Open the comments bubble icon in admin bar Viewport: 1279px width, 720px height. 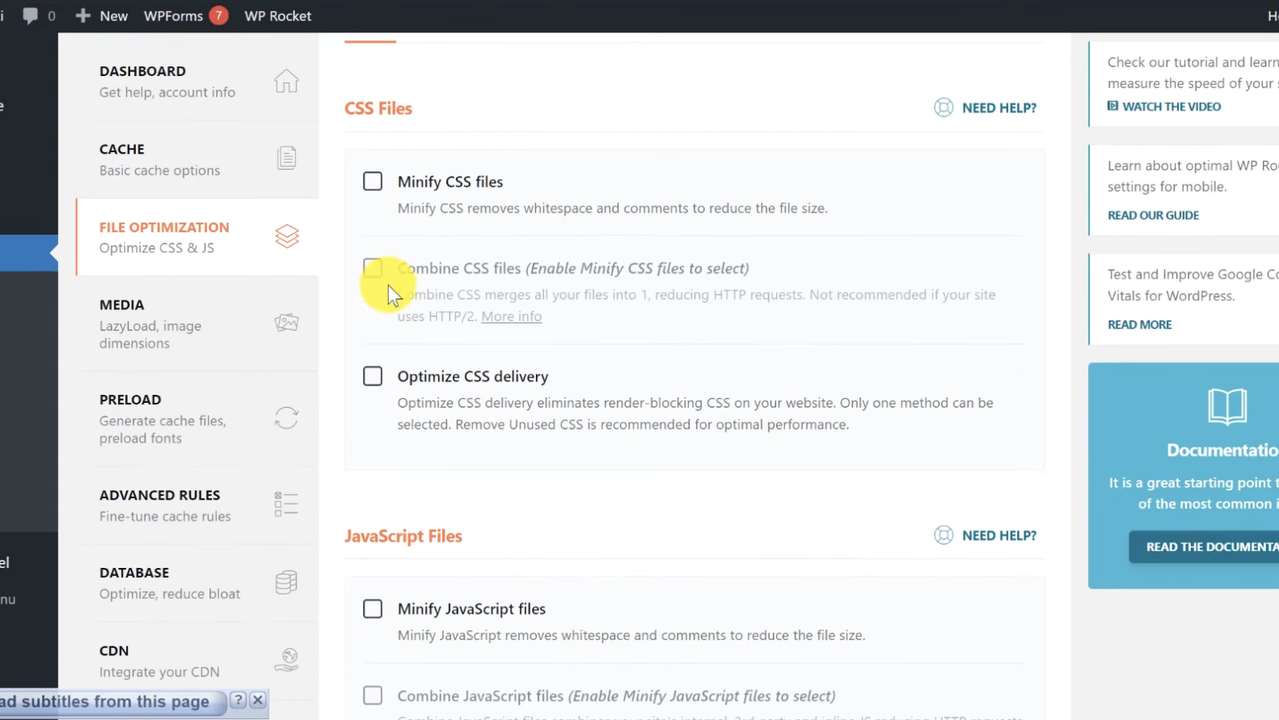30,15
